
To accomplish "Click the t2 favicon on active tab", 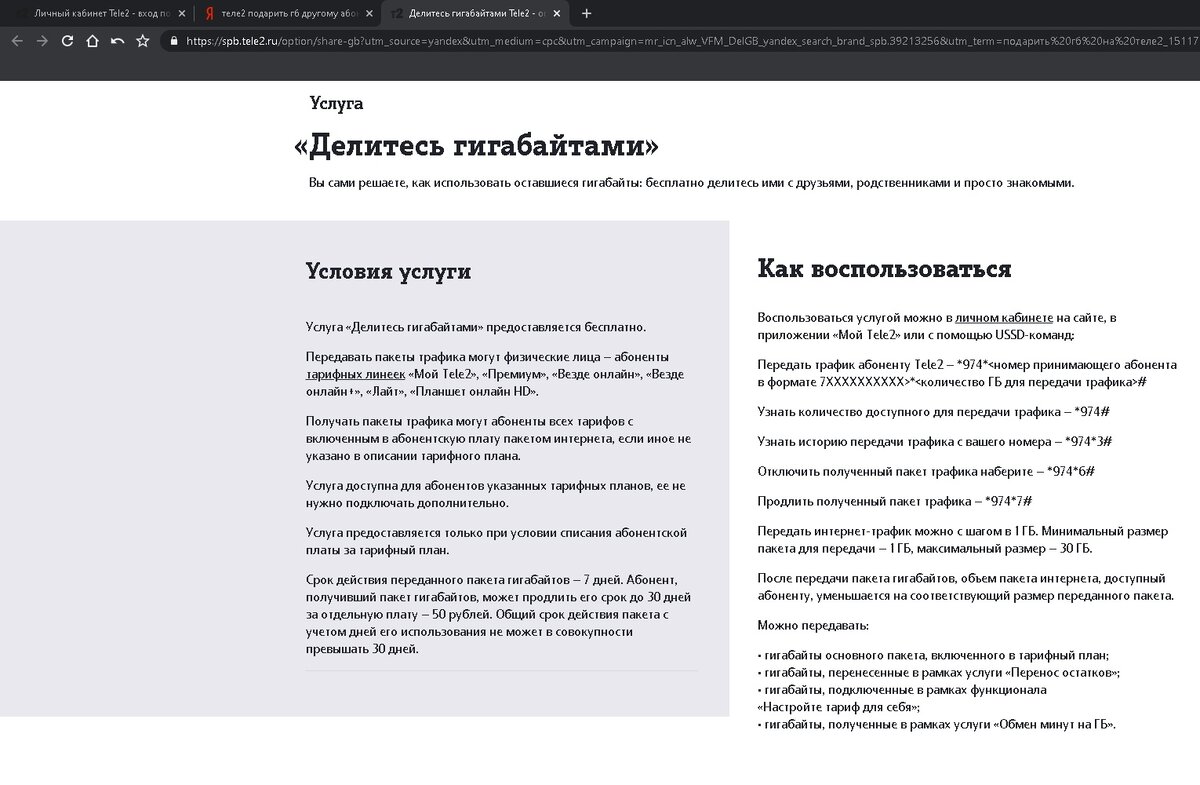I will coord(398,13).
